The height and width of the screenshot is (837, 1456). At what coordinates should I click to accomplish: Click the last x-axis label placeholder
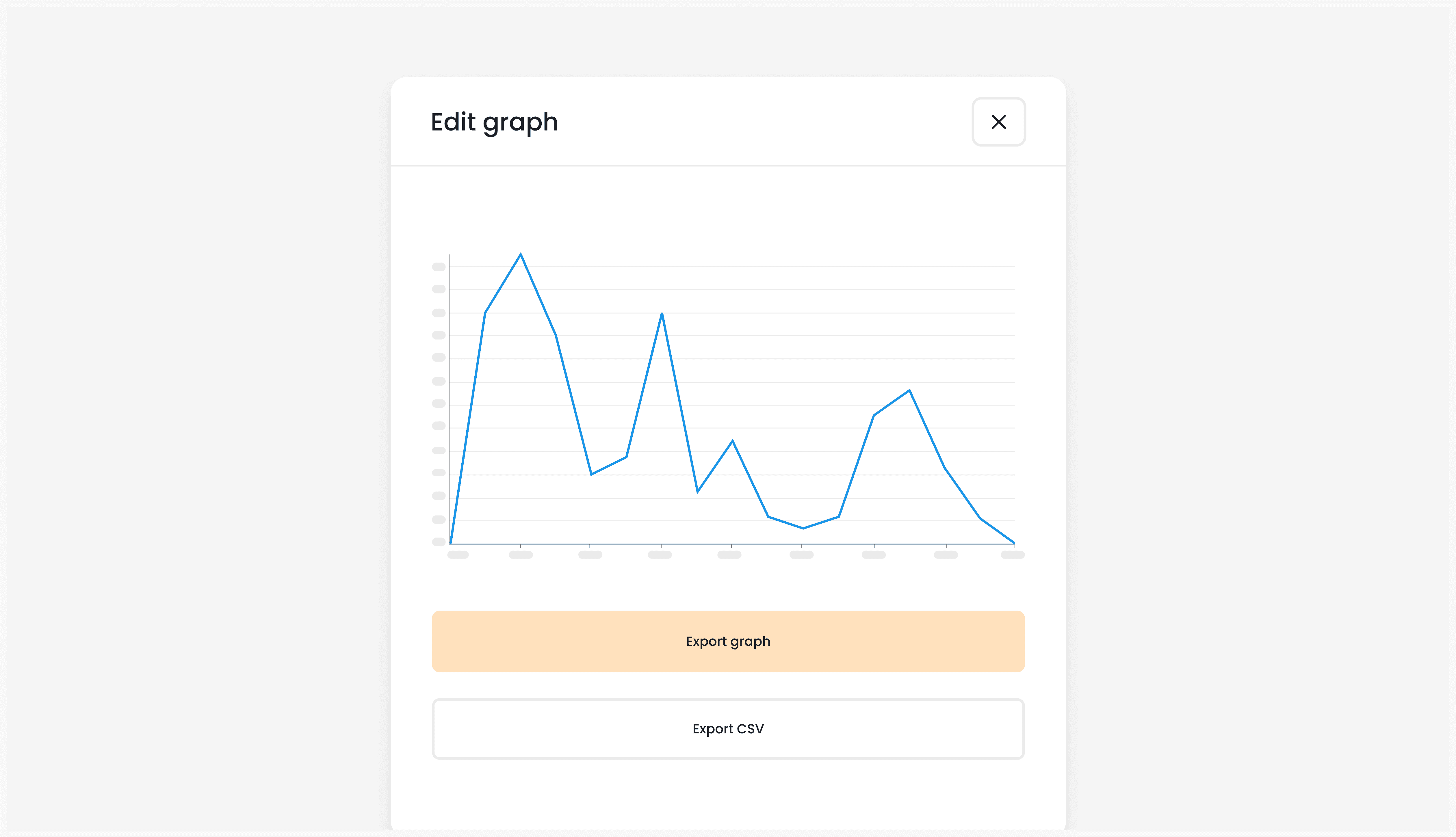point(1012,555)
